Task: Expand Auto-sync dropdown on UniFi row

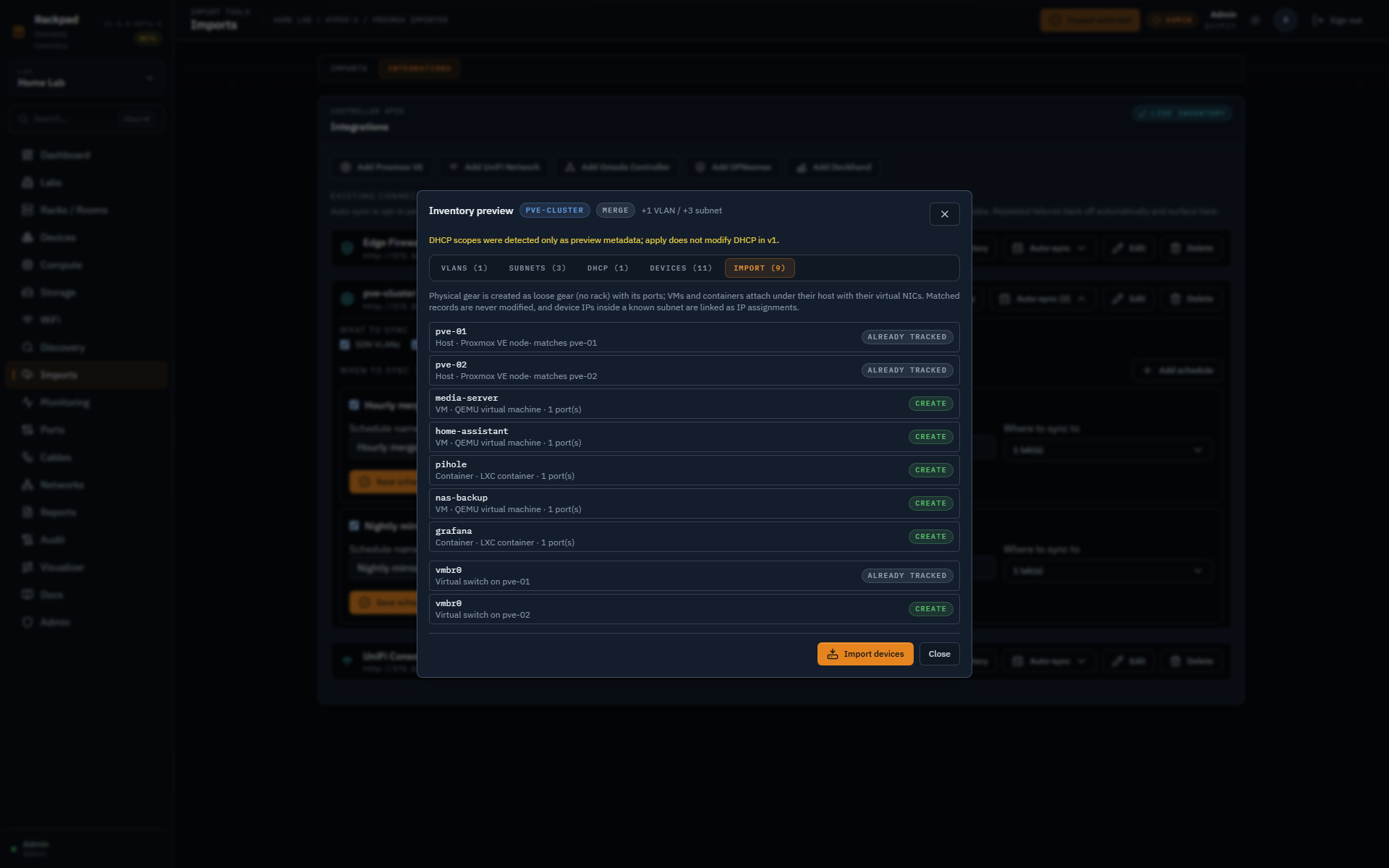Action: [1049, 661]
